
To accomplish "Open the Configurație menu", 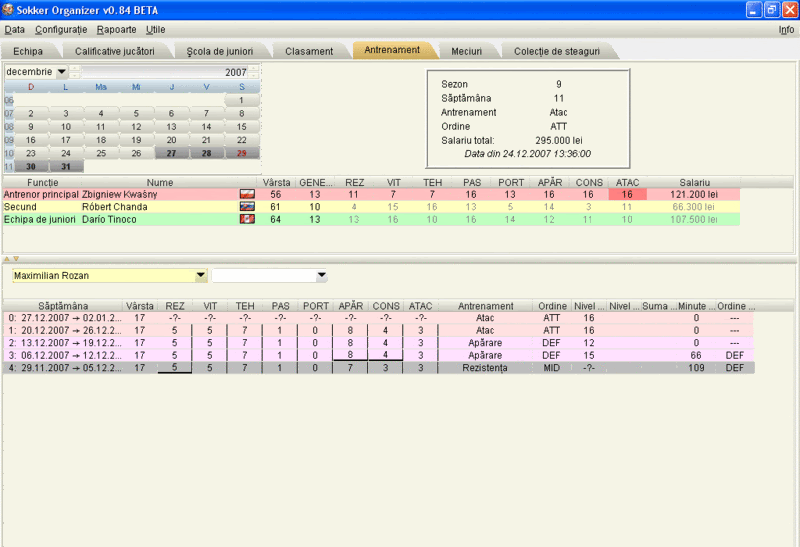I will click(61, 30).
